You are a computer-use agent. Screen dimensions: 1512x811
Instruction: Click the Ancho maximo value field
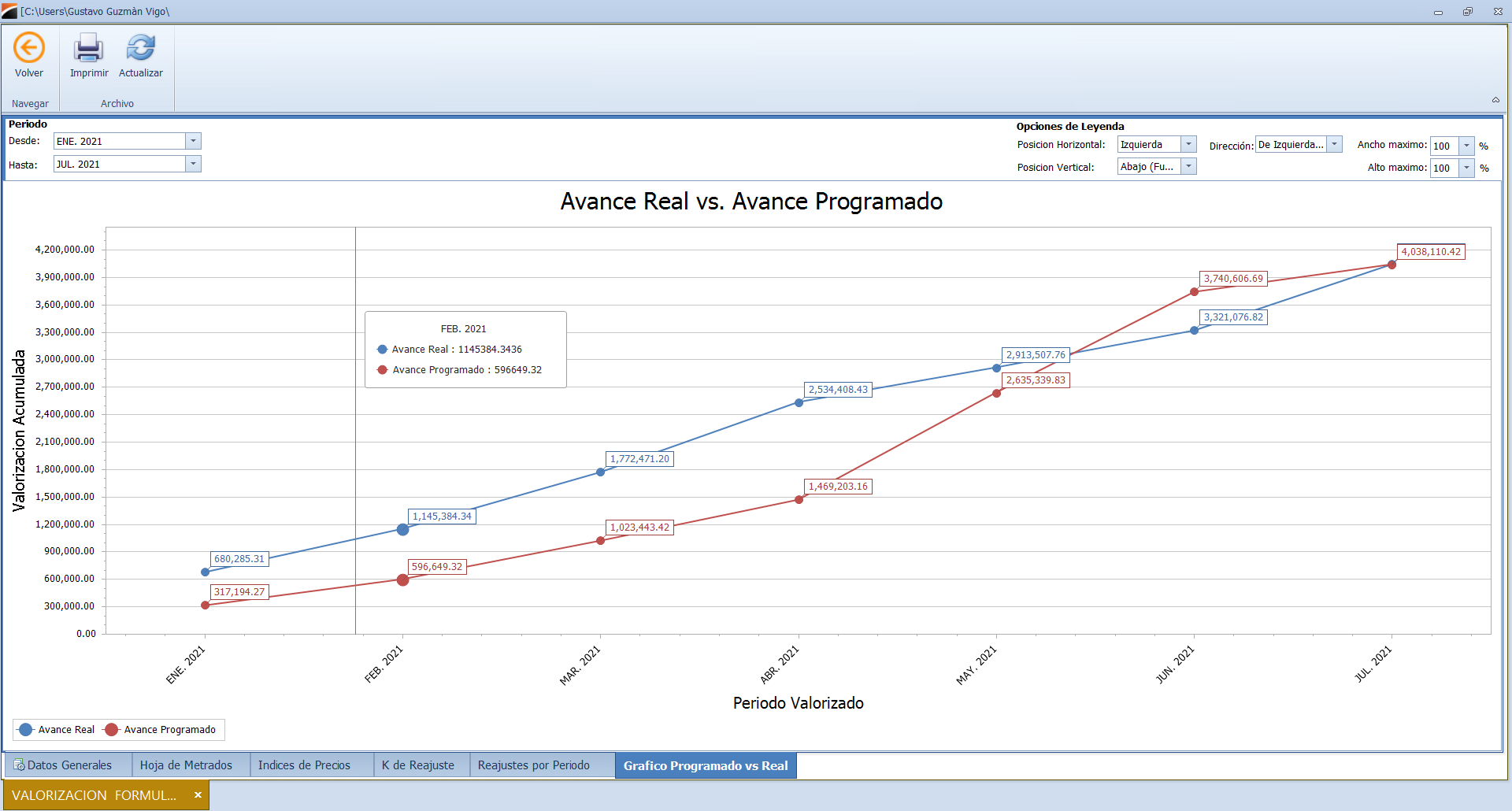1443,146
